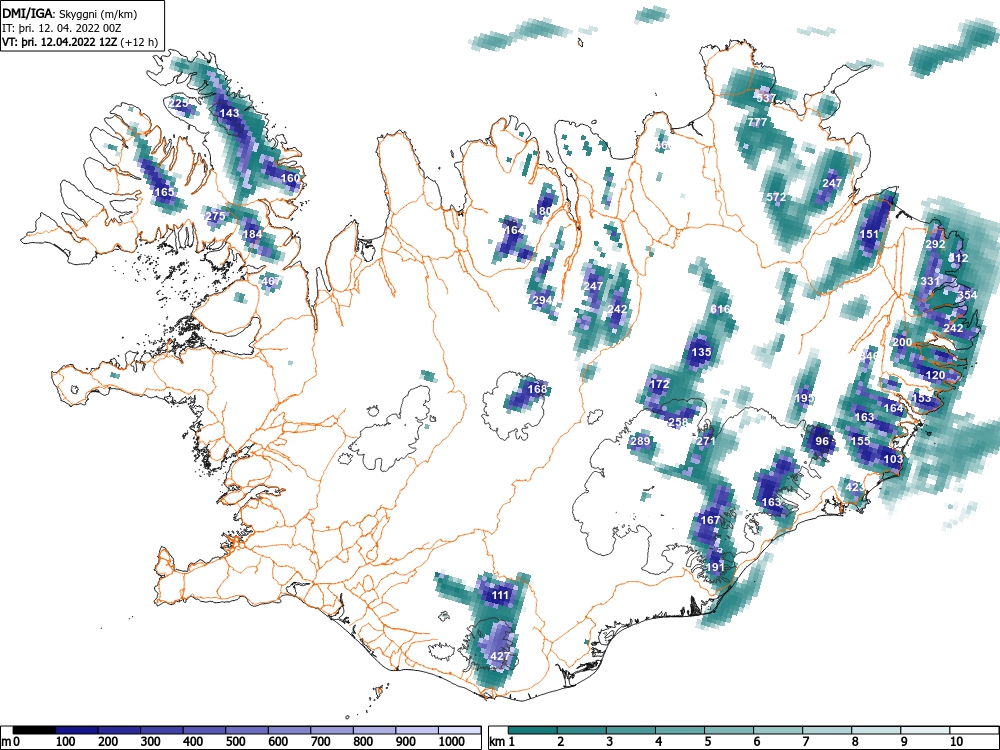The image size is (1000, 750).
Task: Click the '271' visibility value on the map
Action: click(x=706, y=441)
